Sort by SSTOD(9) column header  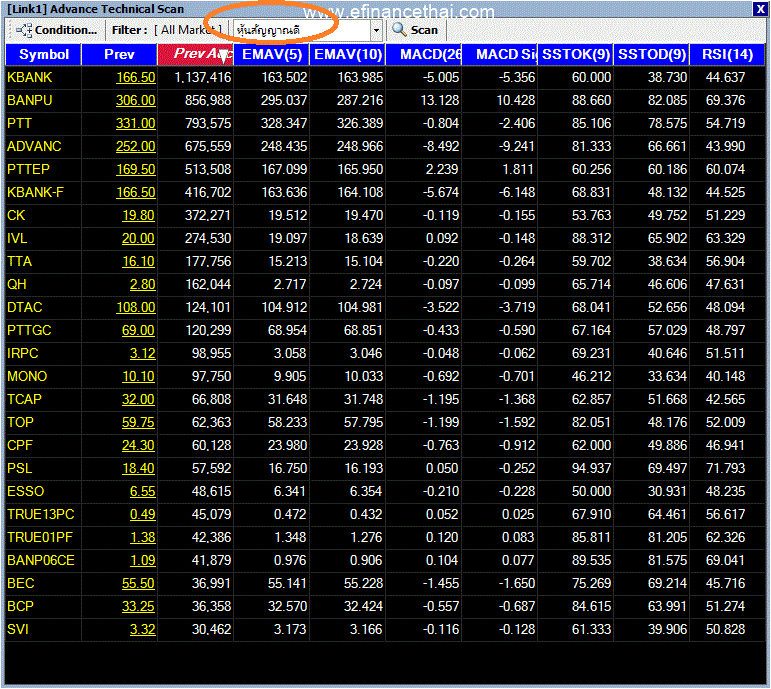point(652,54)
